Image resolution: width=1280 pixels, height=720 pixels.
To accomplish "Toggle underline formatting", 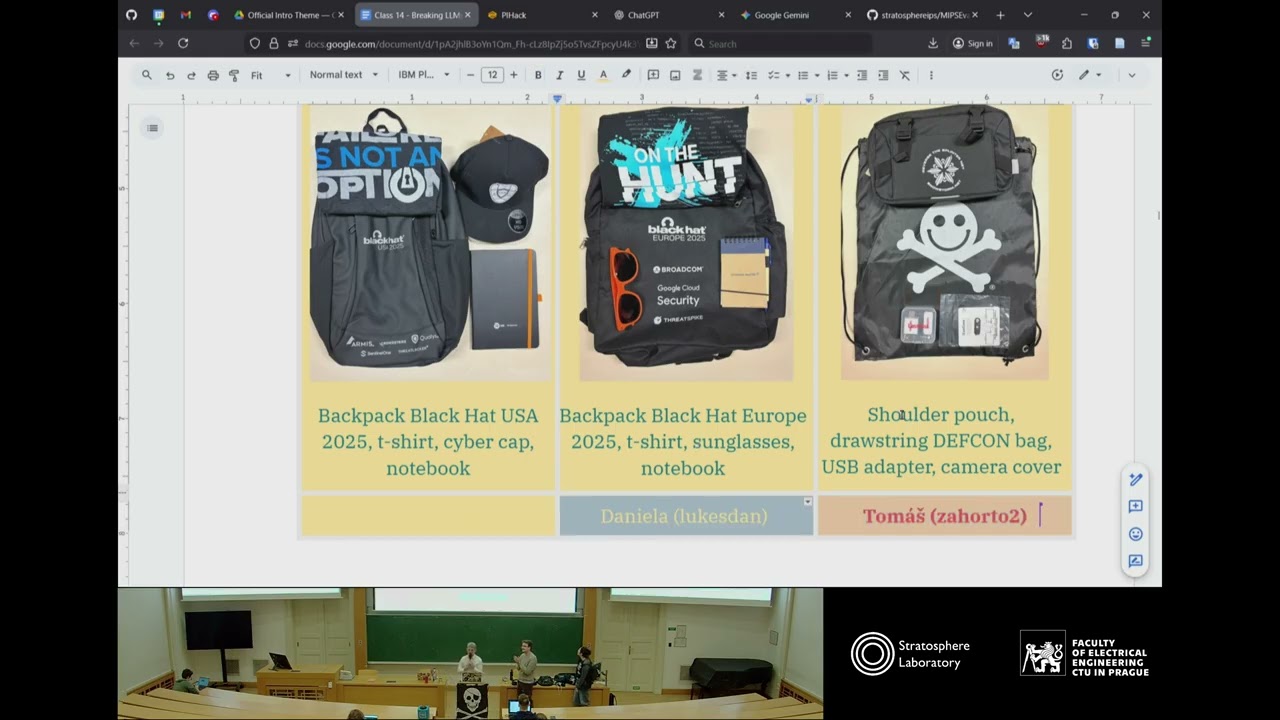I will [581, 75].
